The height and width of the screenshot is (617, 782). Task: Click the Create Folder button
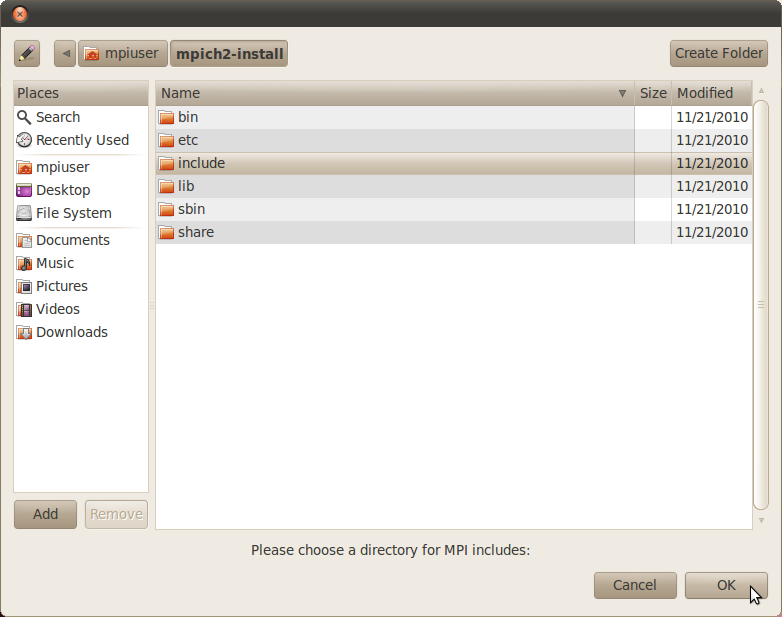[719, 53]
